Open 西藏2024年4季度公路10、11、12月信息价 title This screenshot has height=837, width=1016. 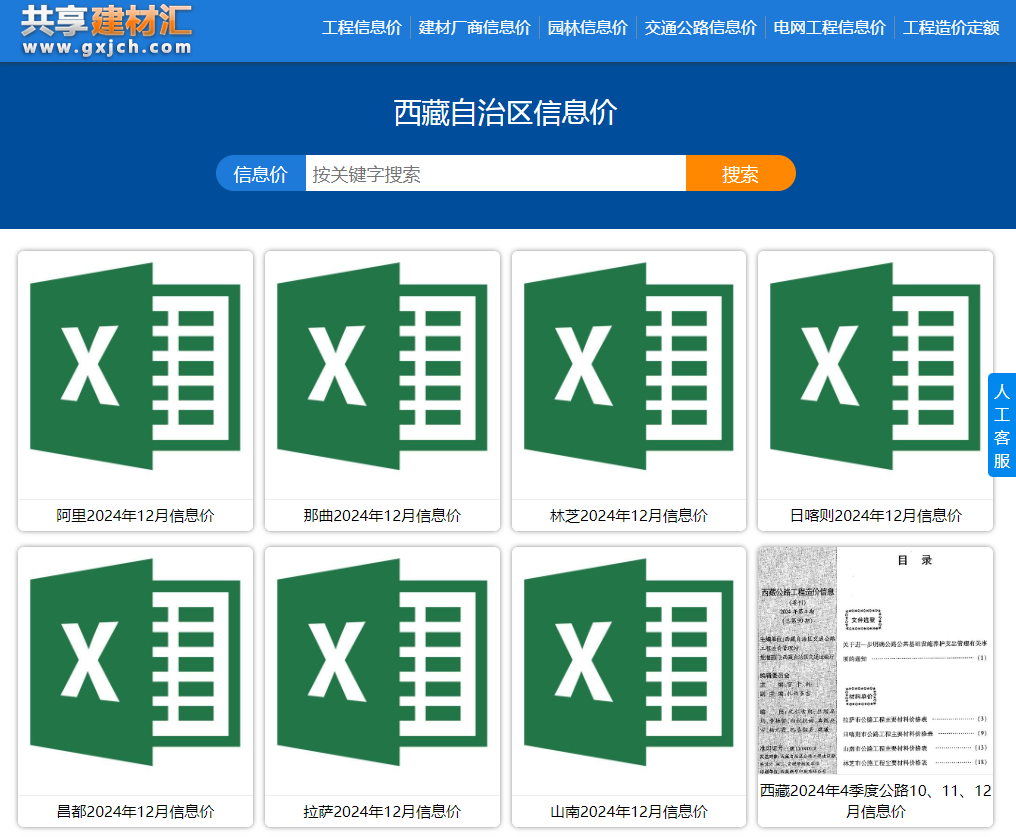875,801
